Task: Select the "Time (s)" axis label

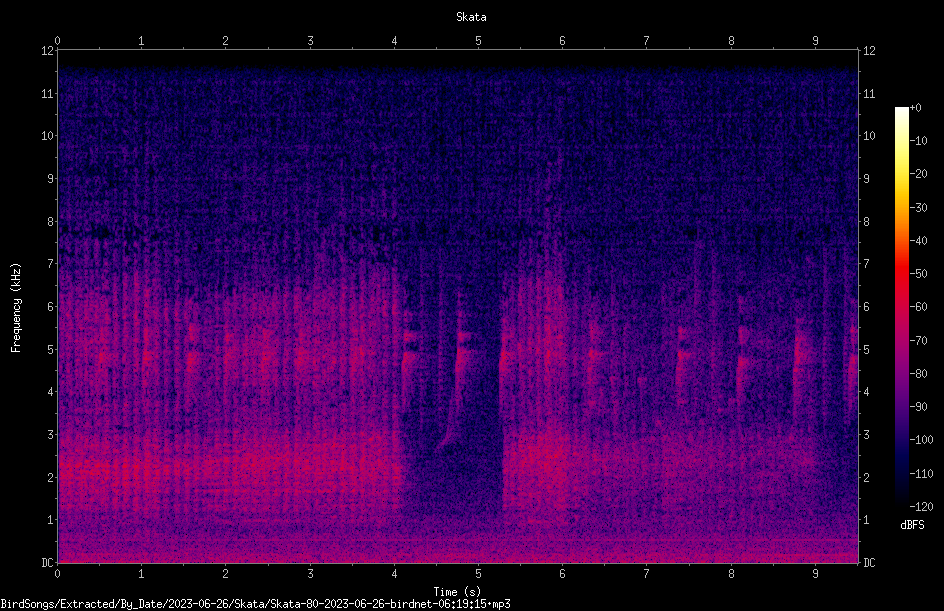Action: pyautogui.click(x=457, y=592)
